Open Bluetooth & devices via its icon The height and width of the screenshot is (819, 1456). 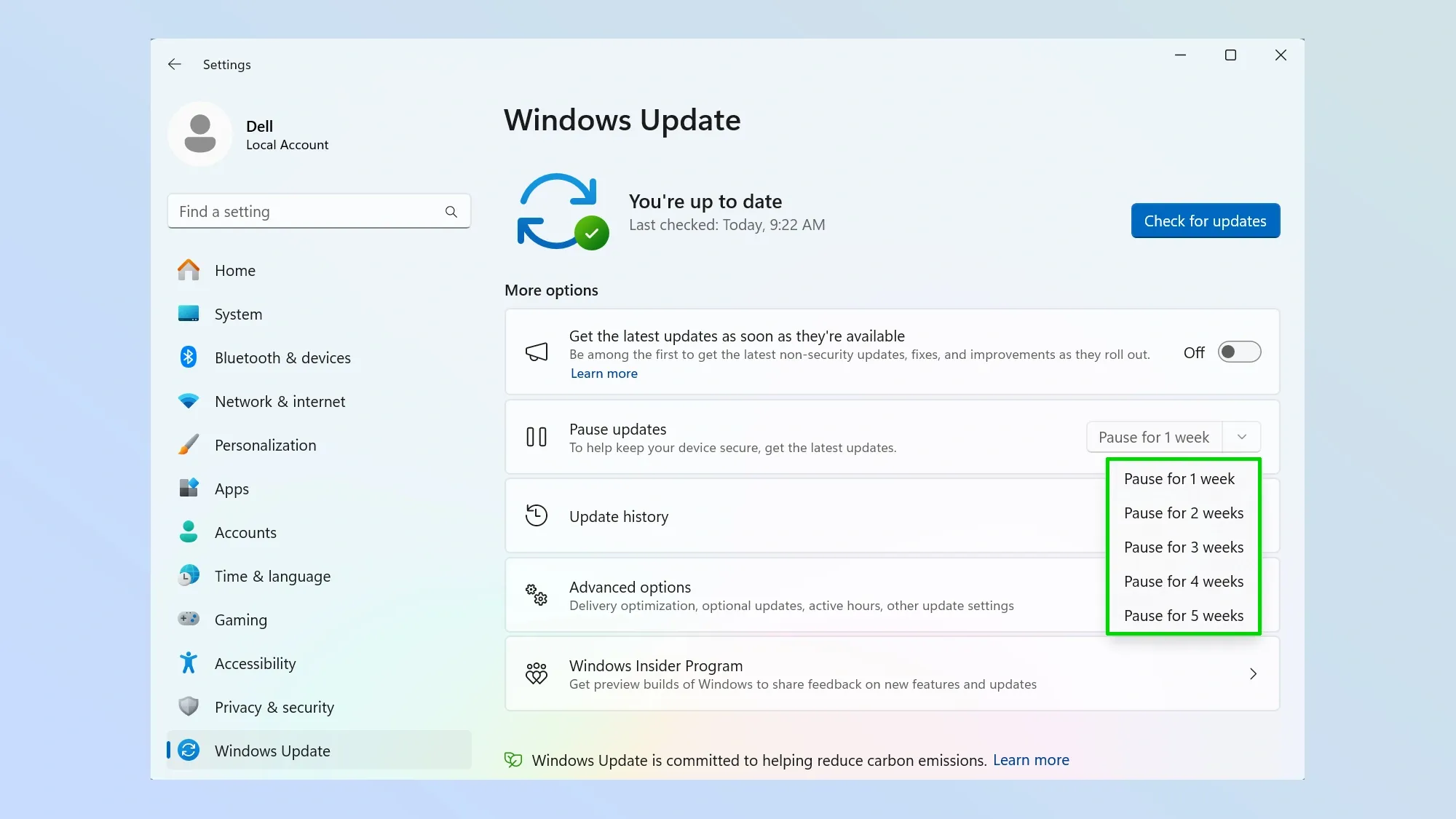click(x=189, y=357)
